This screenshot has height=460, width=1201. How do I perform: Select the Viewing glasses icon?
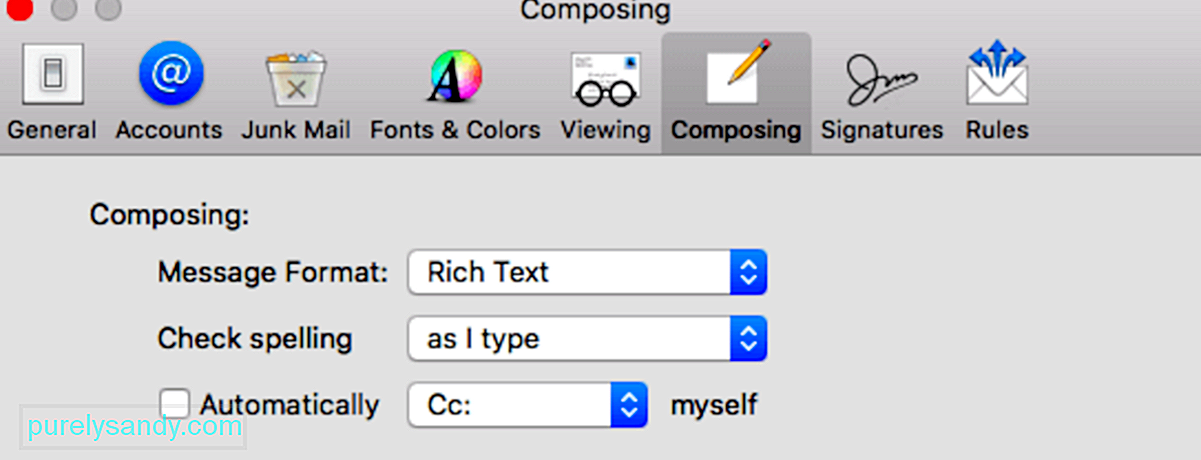[605, 78]
